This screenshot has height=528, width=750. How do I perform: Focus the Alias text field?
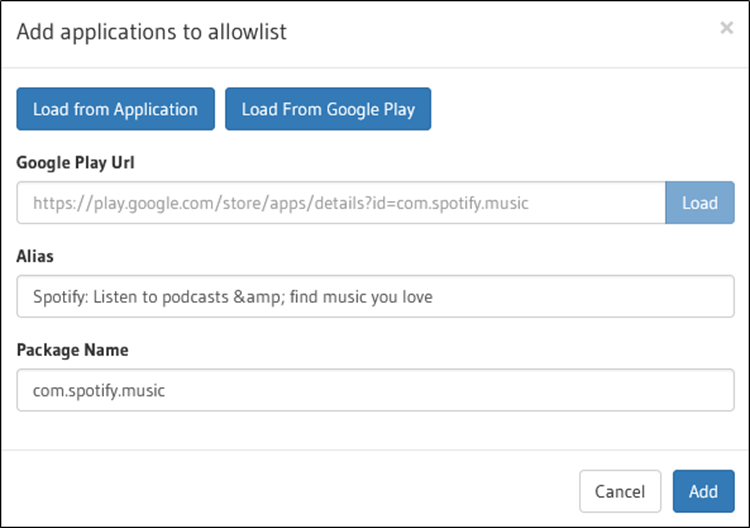pos(375,297)
